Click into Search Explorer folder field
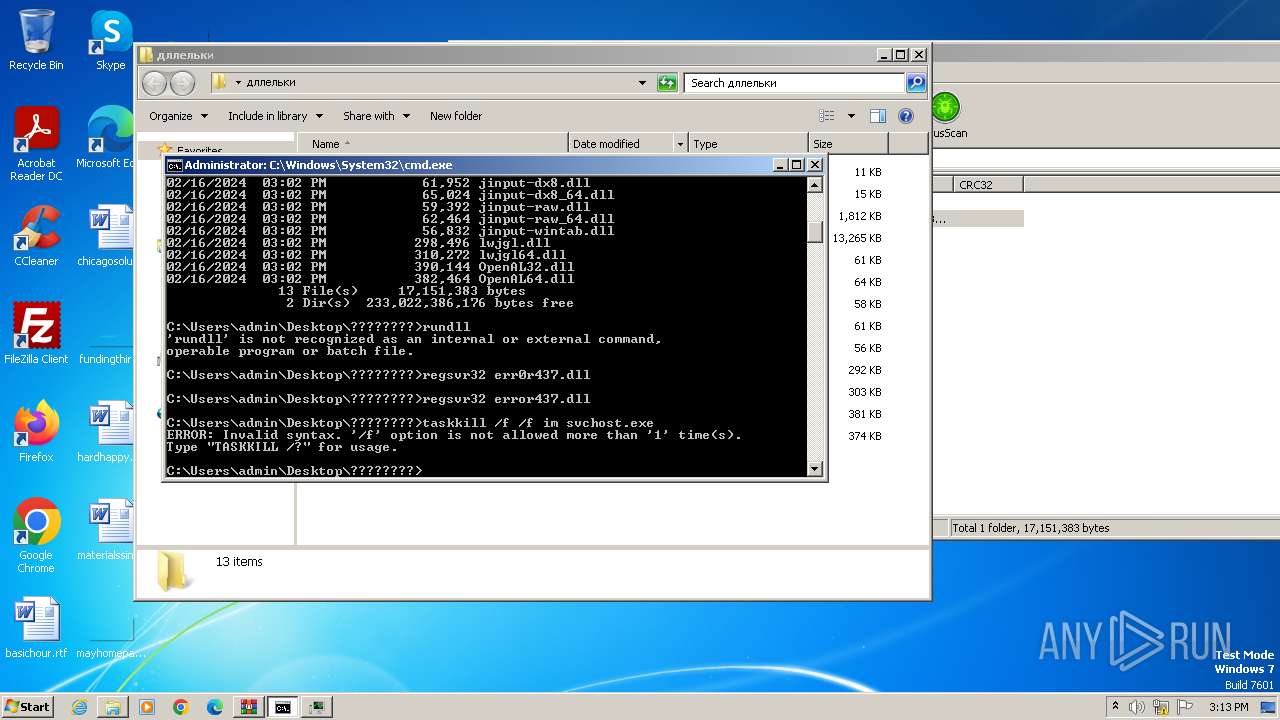The image size is (1280, 720). click(795, 83)
